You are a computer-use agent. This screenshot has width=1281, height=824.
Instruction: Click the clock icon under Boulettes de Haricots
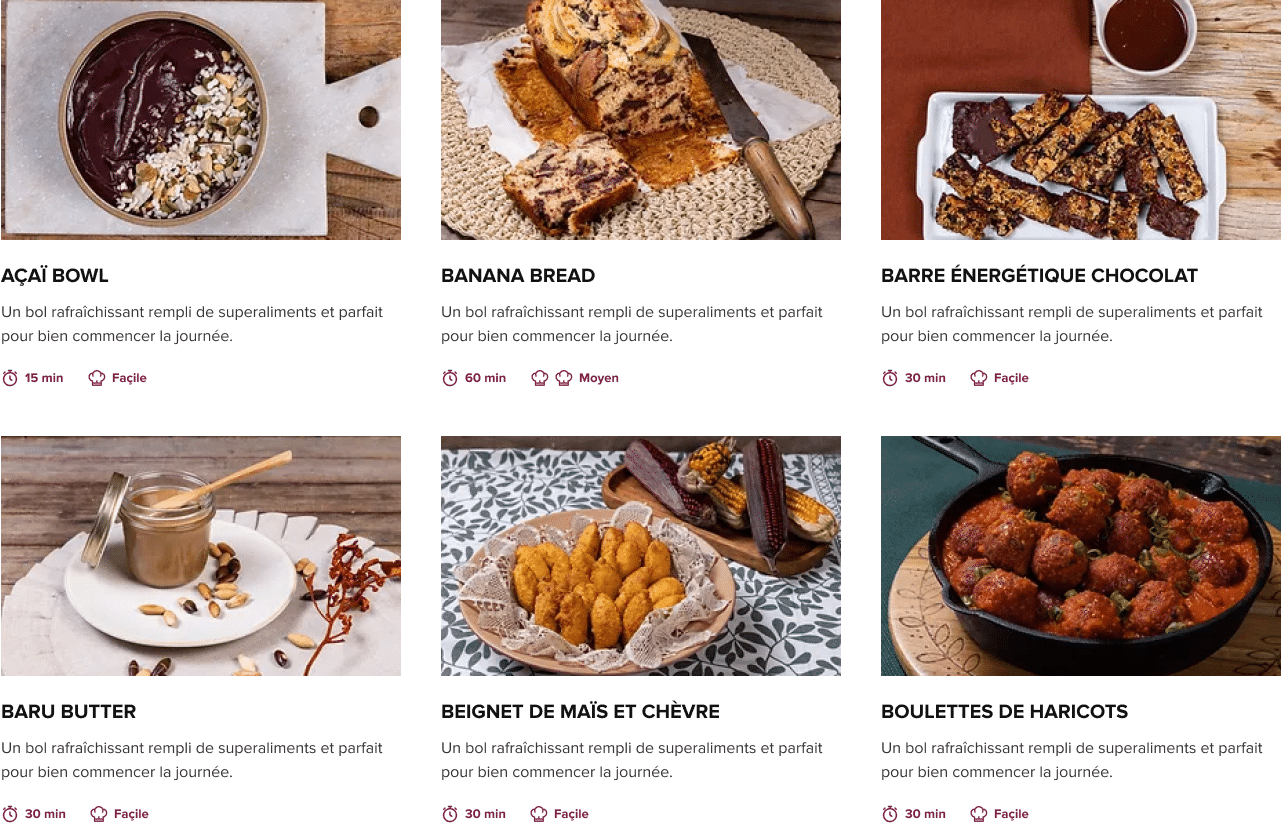(890, 814)
